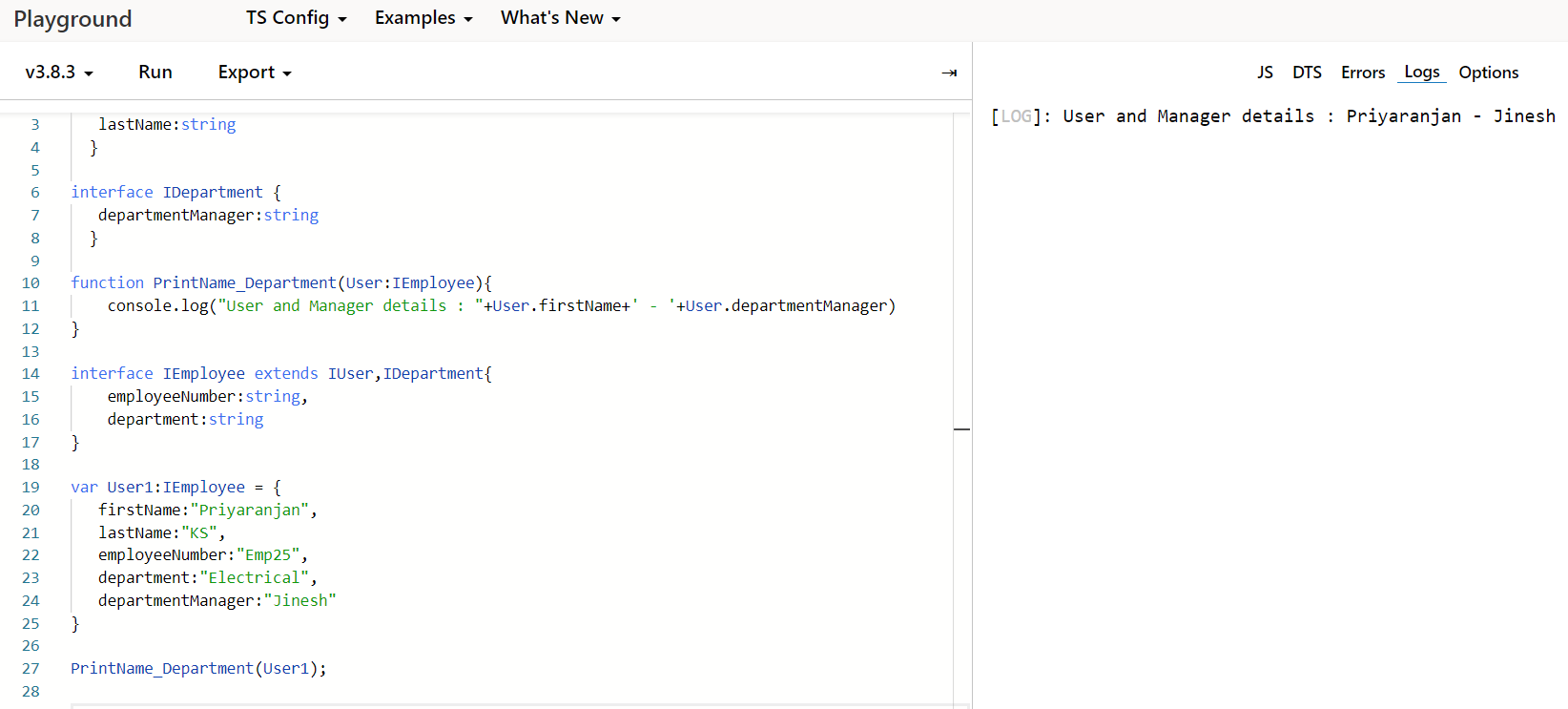This screenshot has width=1568, height=709.
Task: Click the employeeNumber:"Emp25" line
Action: pos(203,554)
